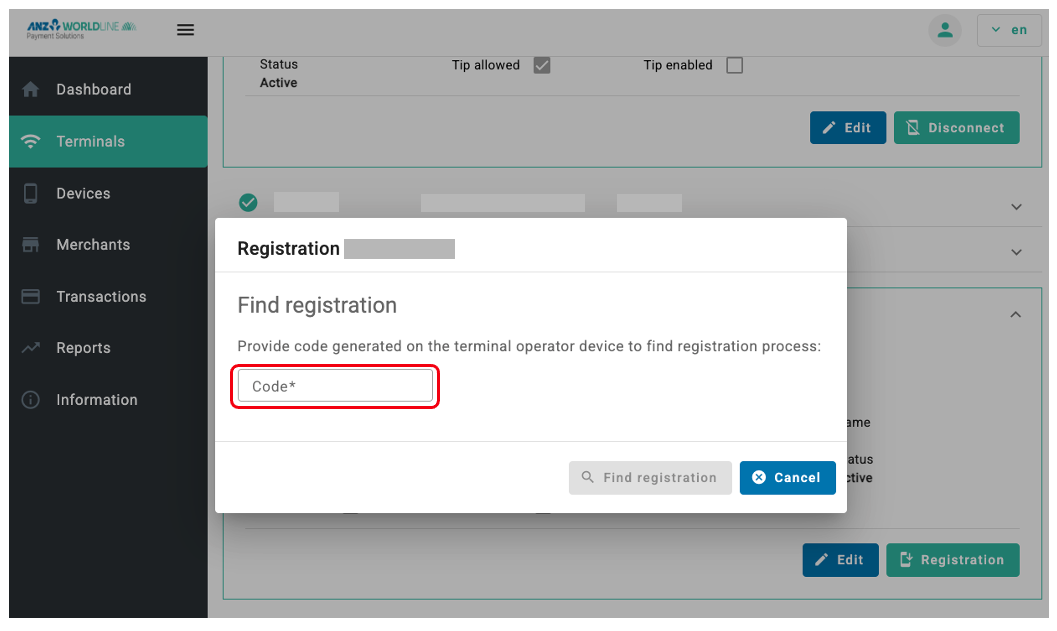Focus the Code input field
Screen dimensions: 1057x631
335,386
